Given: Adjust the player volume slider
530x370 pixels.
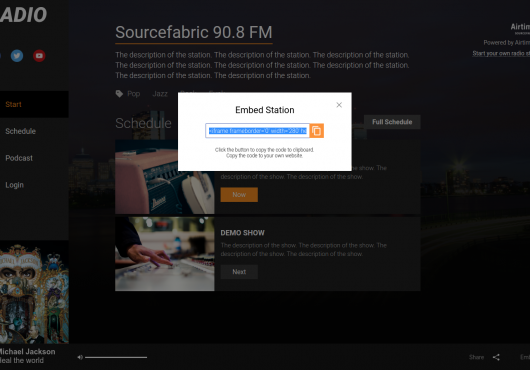Looking at the screenshot, I should tap(116, 357).
